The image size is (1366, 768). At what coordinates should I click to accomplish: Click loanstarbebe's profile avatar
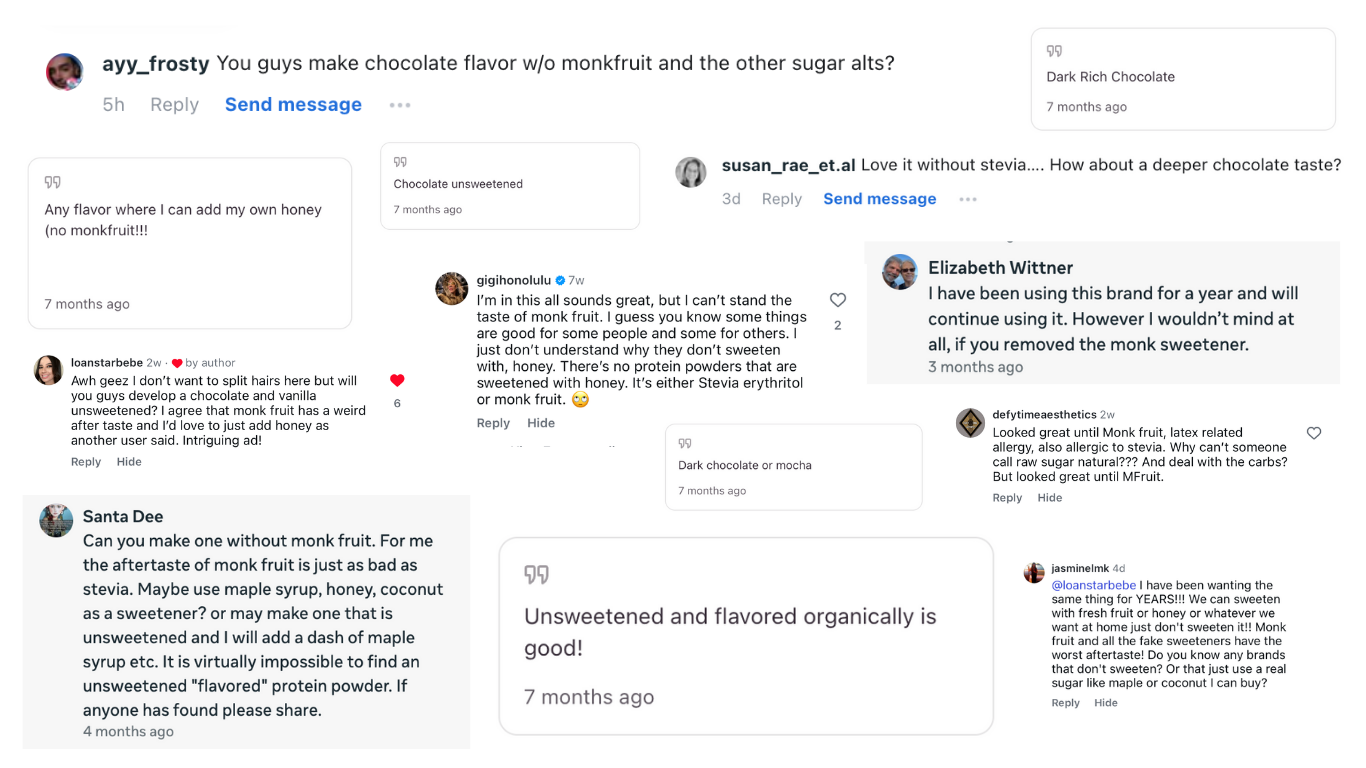pyautogui.click(x=49, y=370)
